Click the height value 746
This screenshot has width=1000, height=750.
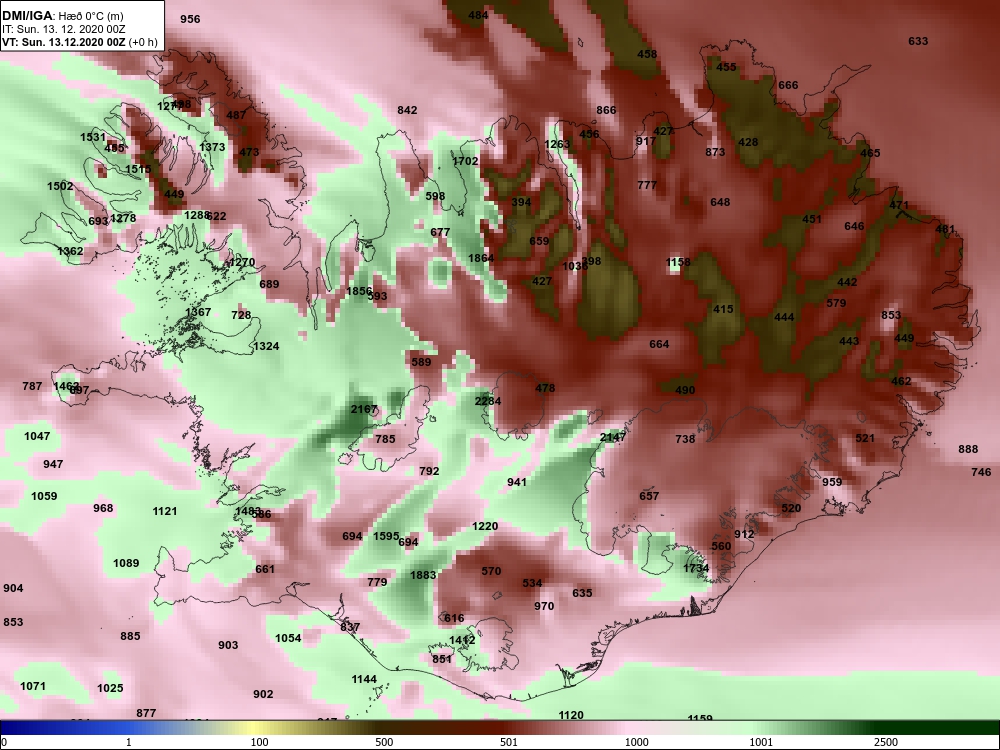pyautogui.click(x=981, y=472)
